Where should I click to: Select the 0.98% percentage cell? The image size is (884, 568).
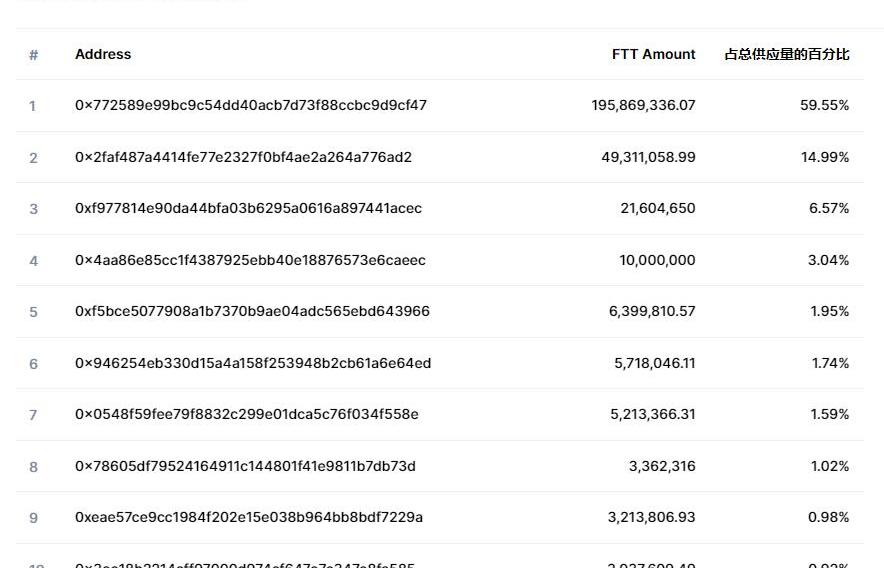point(828,517)
